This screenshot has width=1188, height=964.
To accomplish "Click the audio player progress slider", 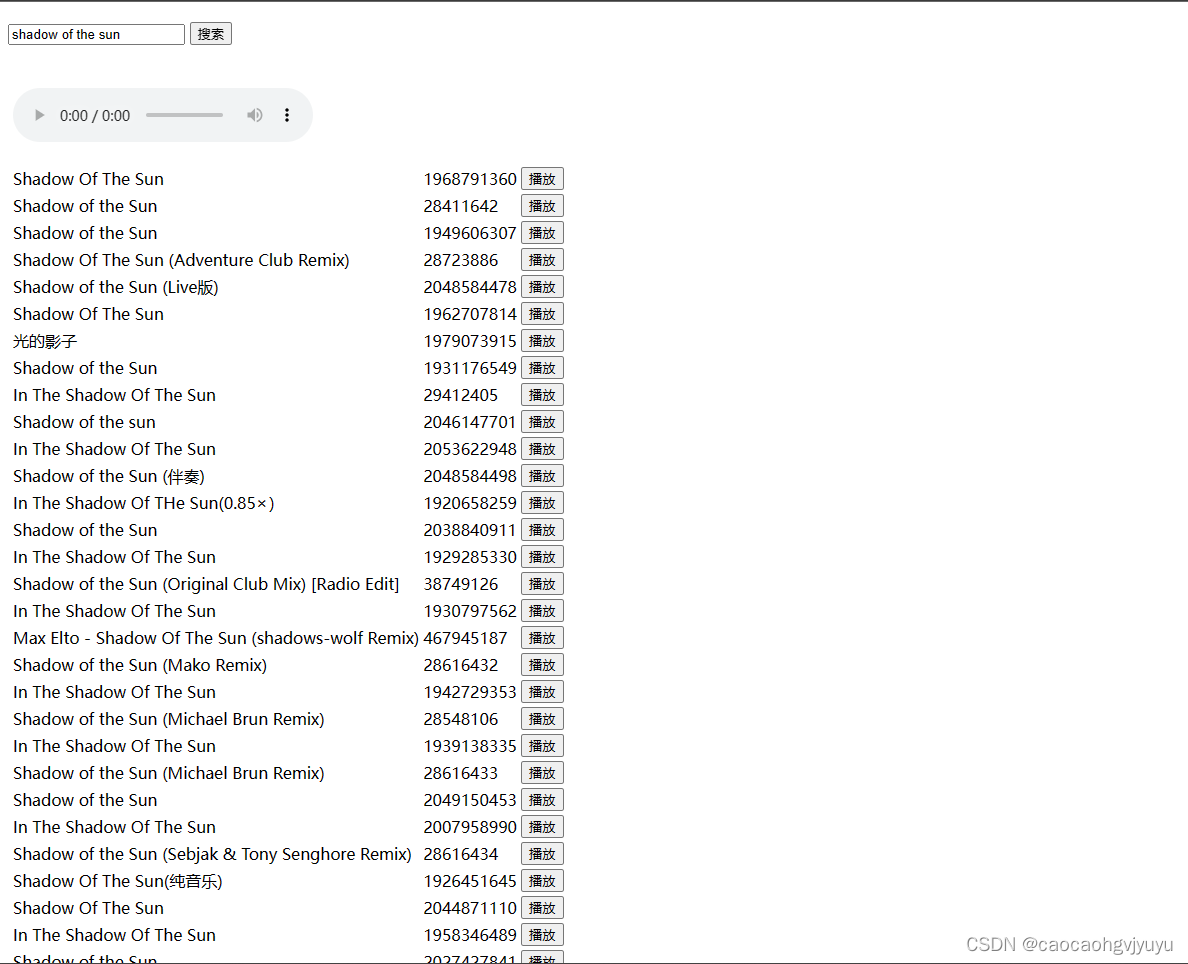I will click(184, 115).
